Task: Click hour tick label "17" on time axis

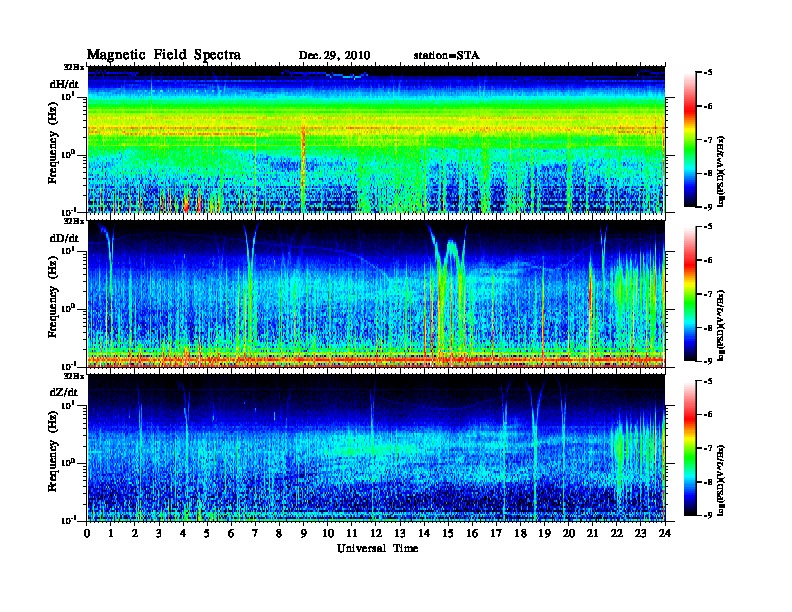Action: (x=496, y=534)
